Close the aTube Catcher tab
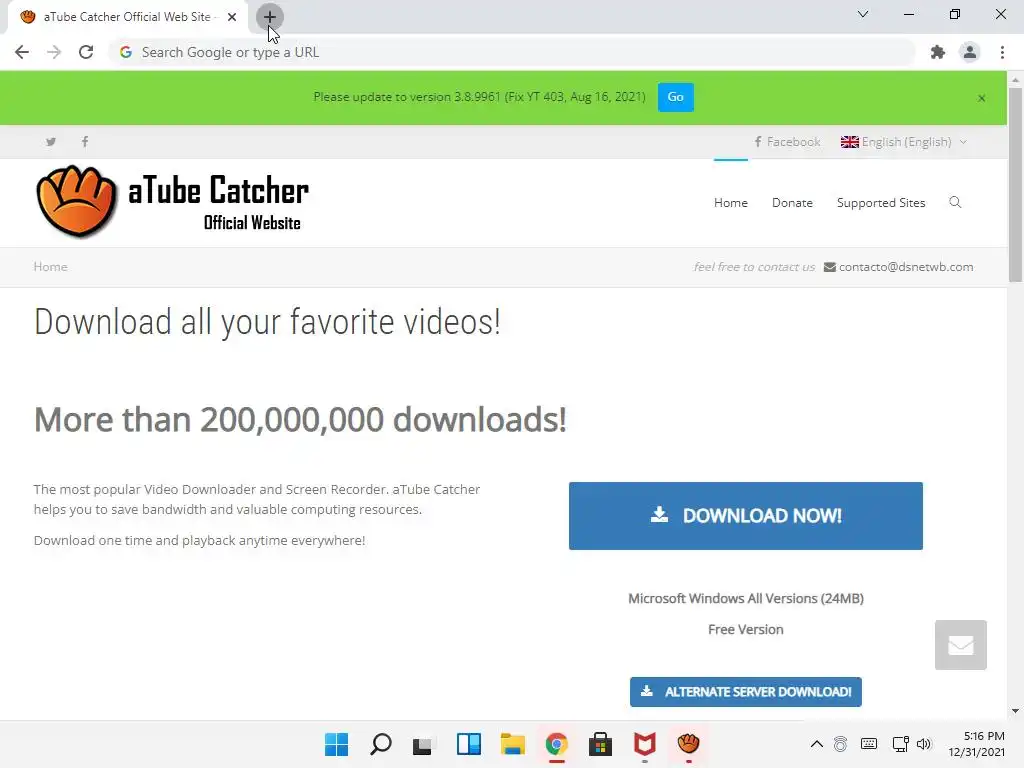 232,17
